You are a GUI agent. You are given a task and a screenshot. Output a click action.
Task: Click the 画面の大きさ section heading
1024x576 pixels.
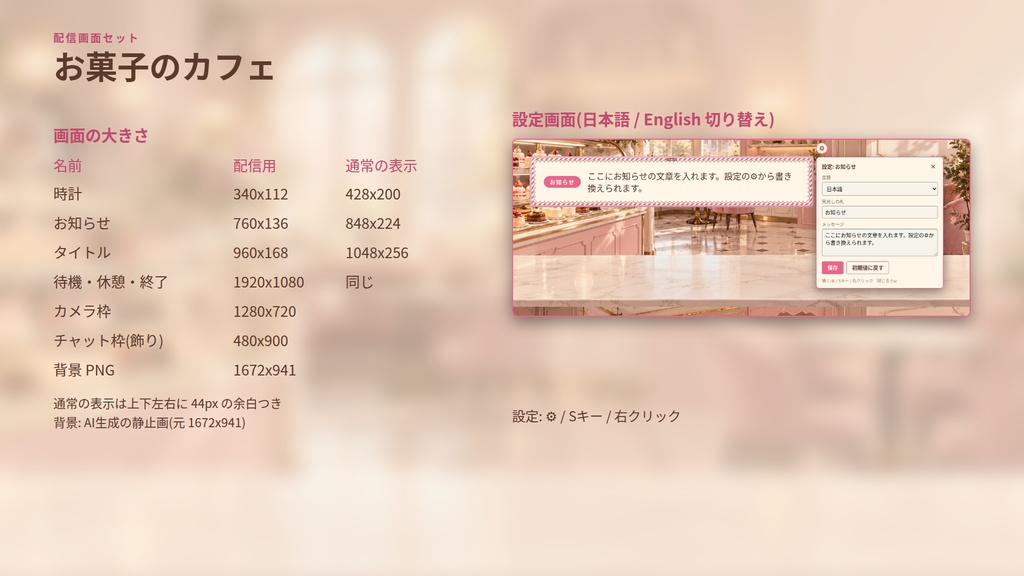101,135
